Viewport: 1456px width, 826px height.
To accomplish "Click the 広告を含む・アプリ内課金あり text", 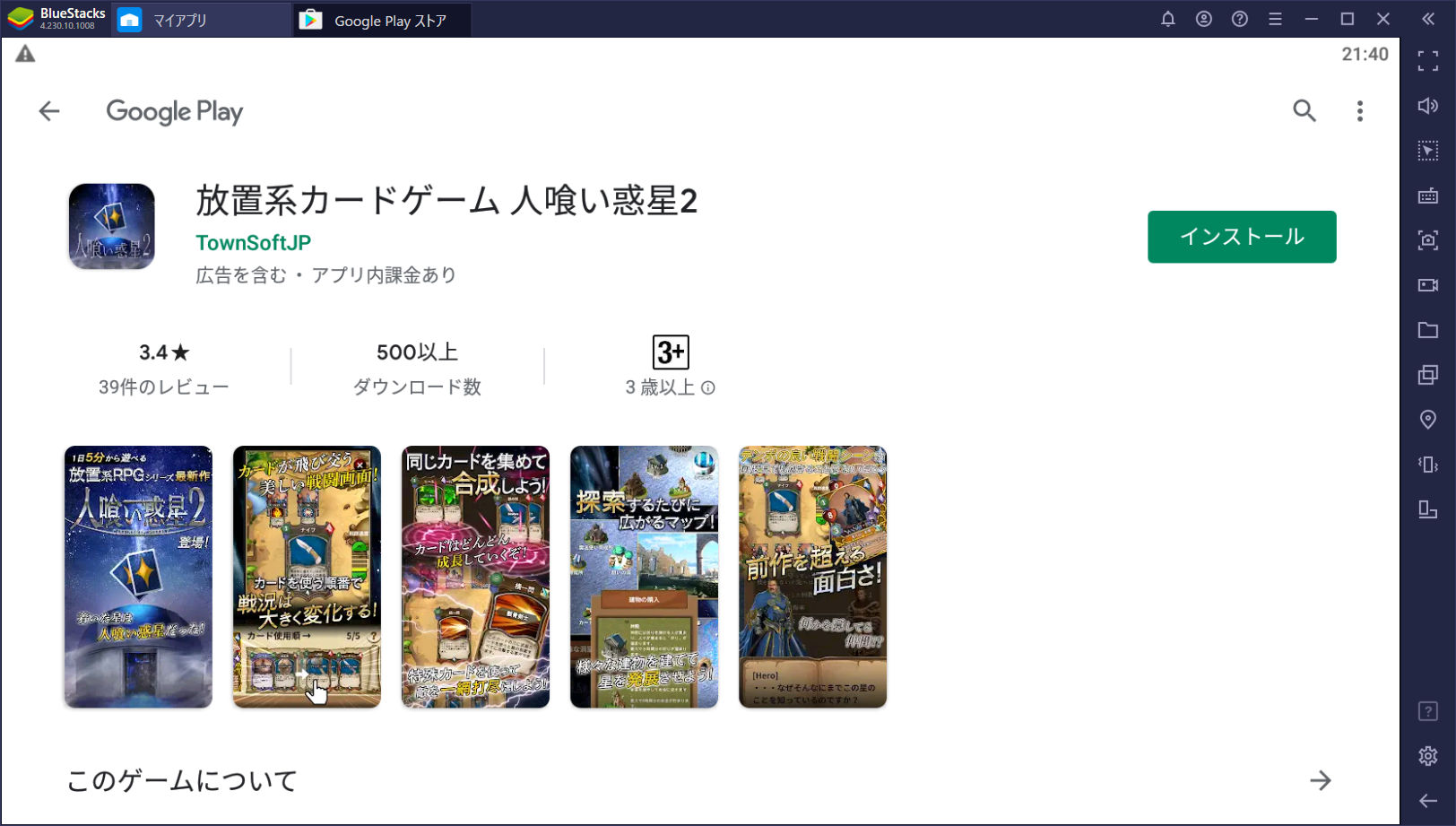I will [326, 275].
